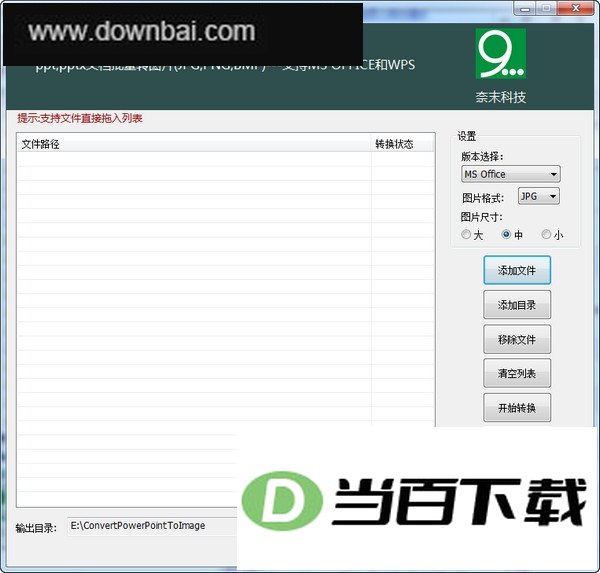The width and height of the screenshot is (600, 573).
Task: Click the 添加目录 button
Action: click(x=517, y=305)
